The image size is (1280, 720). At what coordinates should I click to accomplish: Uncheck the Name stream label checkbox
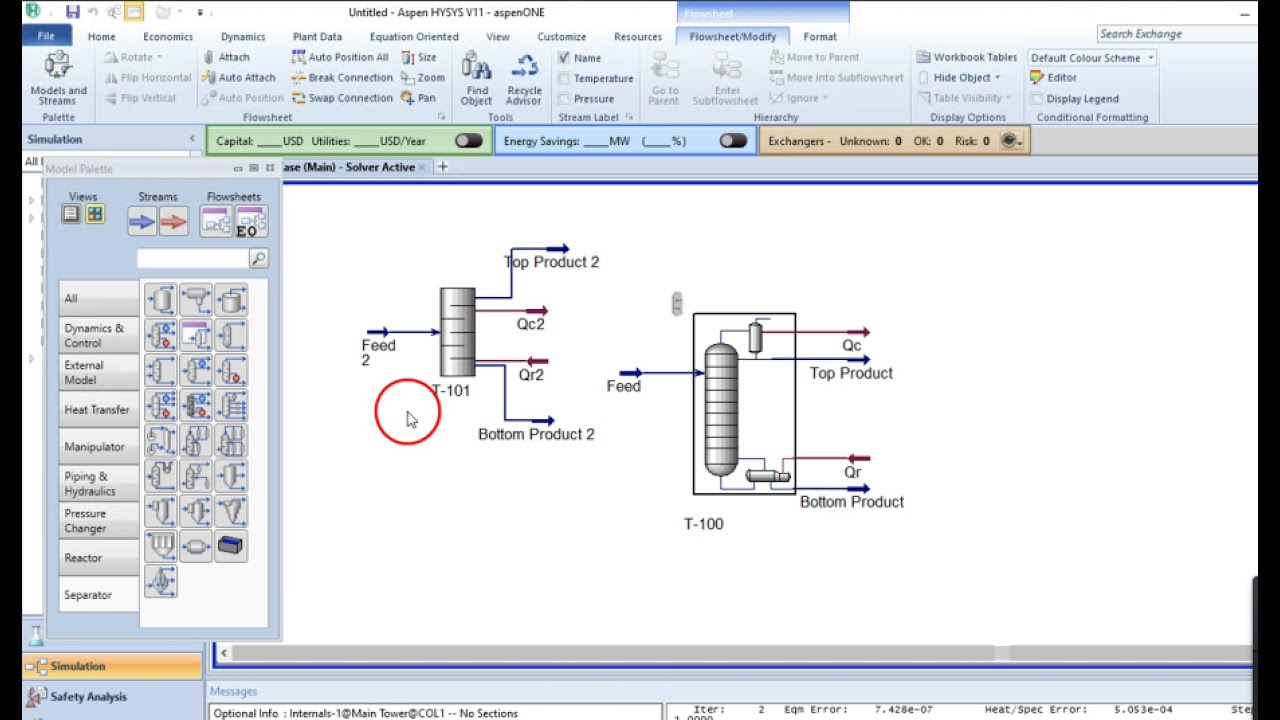pos(564,58)
